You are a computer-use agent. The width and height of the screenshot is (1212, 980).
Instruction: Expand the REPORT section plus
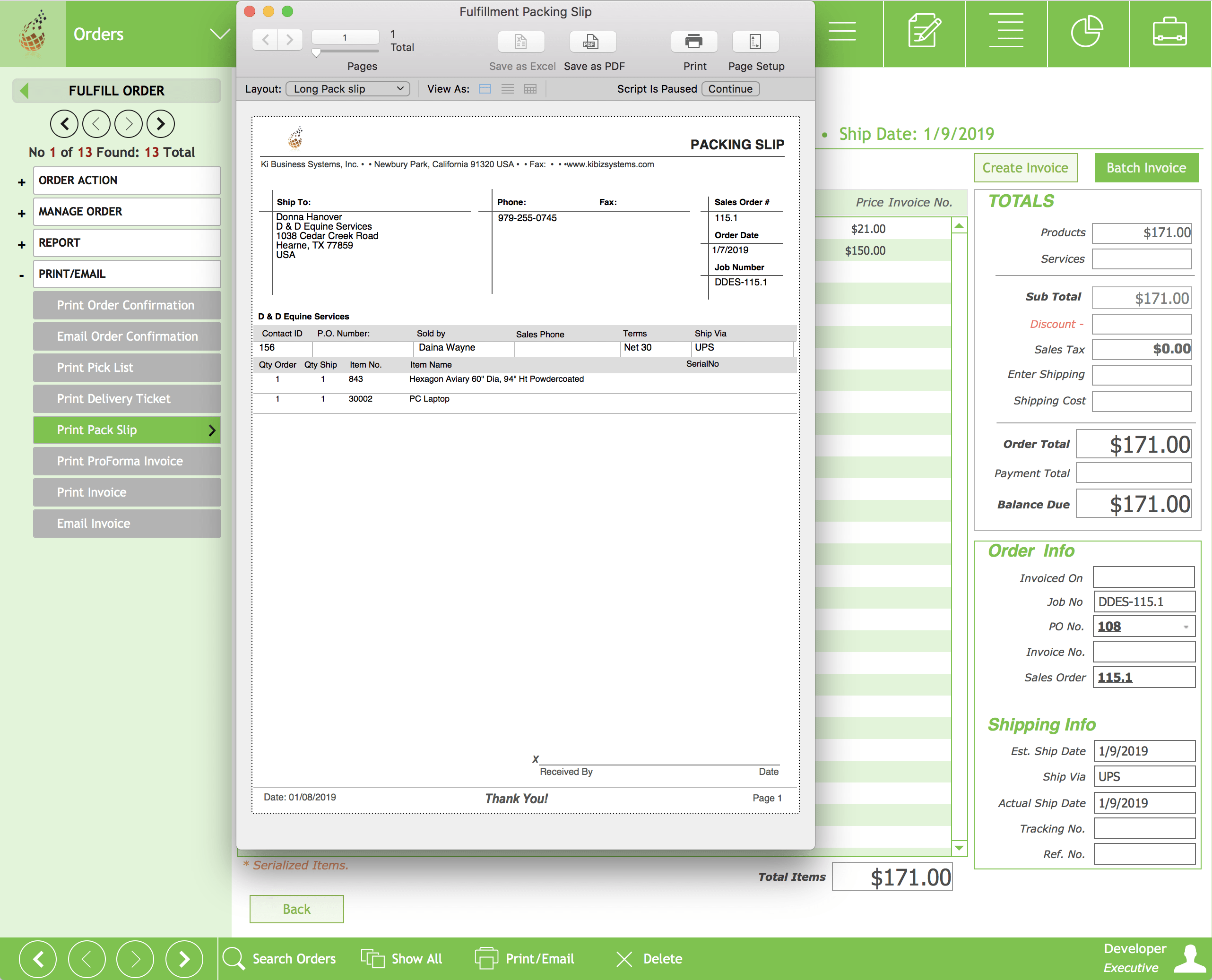(21, 244)
